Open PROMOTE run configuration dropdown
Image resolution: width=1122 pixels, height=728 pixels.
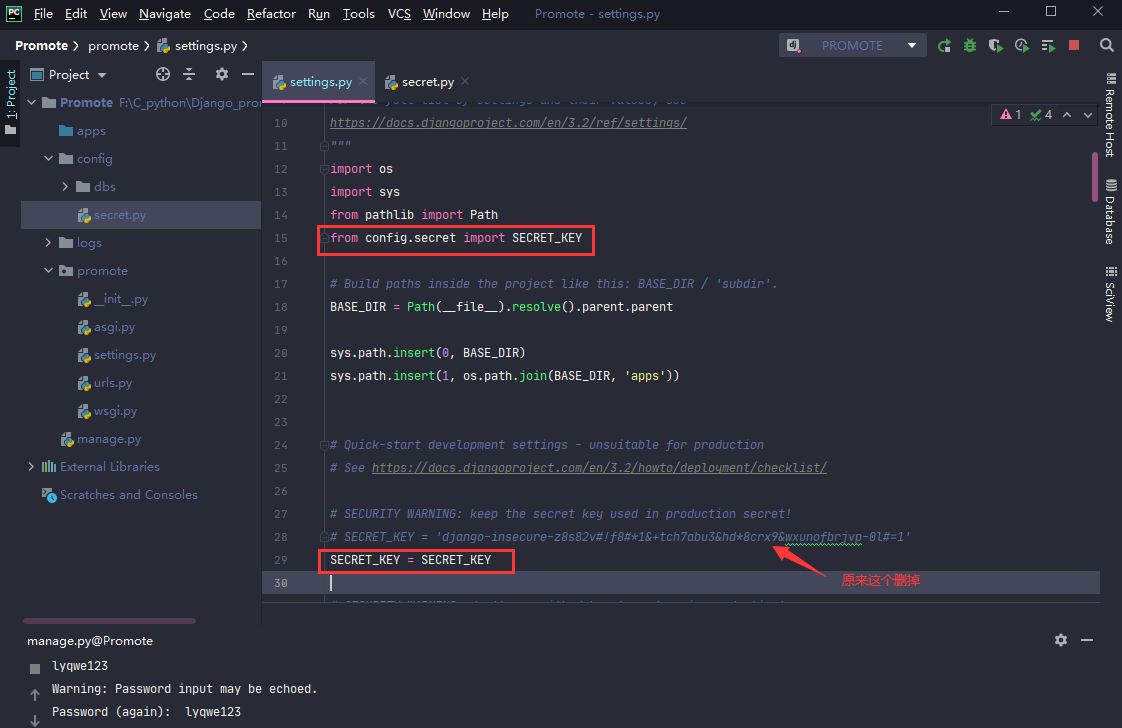[x=852, y=46]
